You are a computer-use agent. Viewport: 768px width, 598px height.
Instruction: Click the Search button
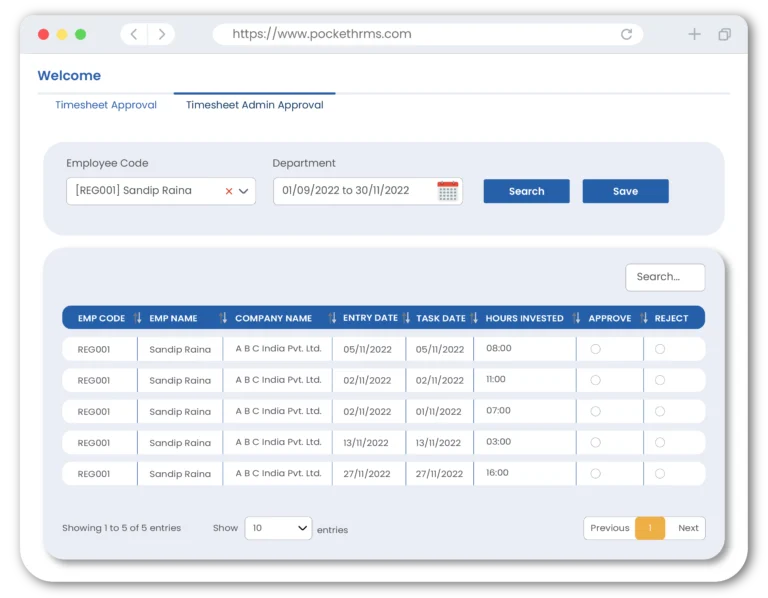[x=526, y=191]
